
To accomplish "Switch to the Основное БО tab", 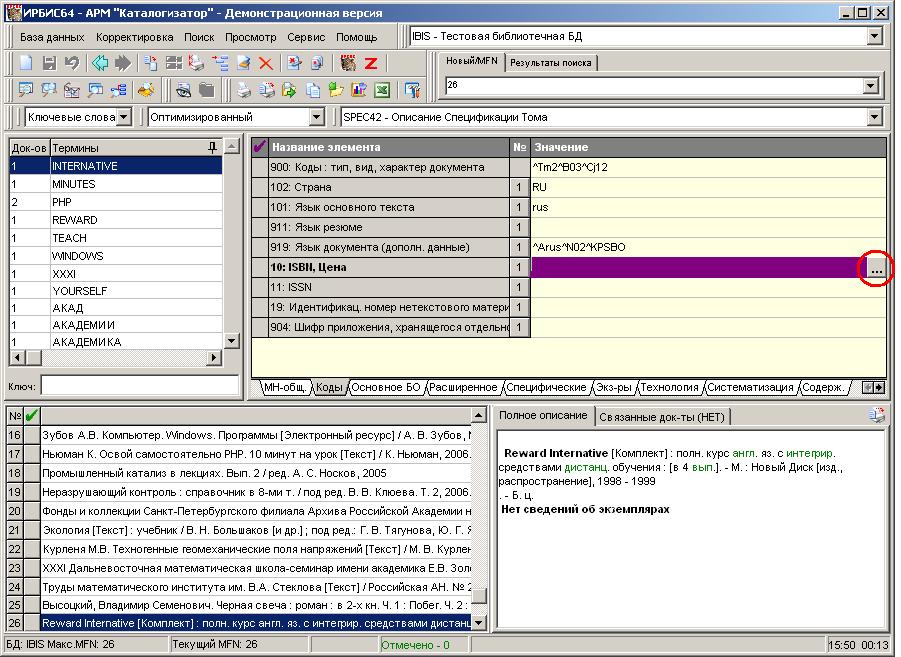I will (385, 387).
